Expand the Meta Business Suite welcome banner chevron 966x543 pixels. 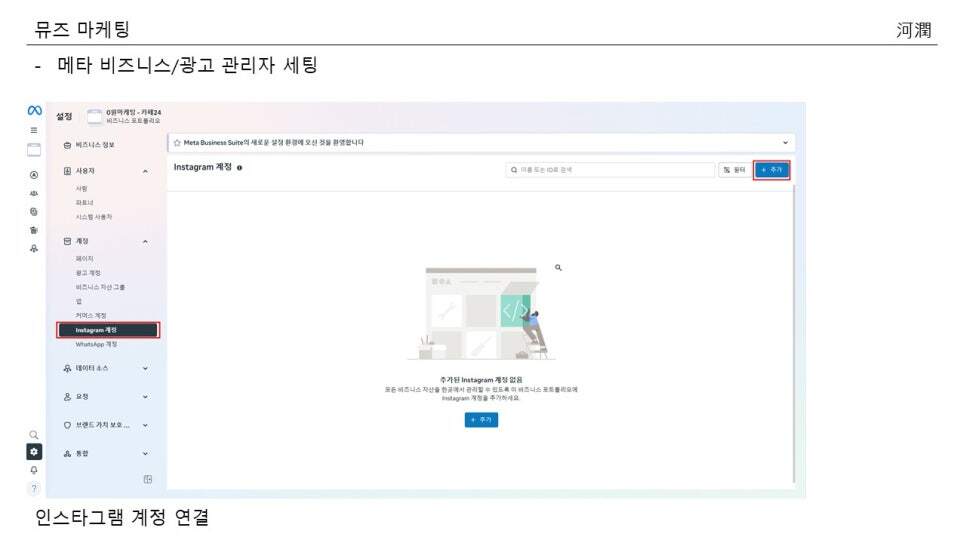(785, 142)
